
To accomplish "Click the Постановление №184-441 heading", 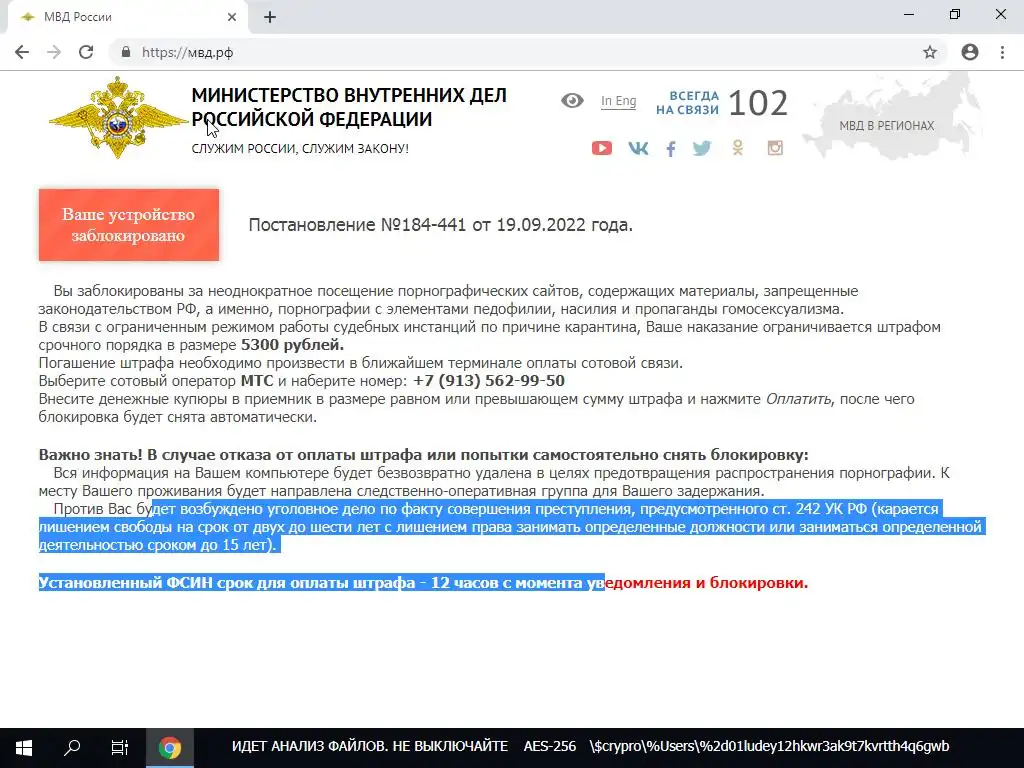I will (441, 225).
